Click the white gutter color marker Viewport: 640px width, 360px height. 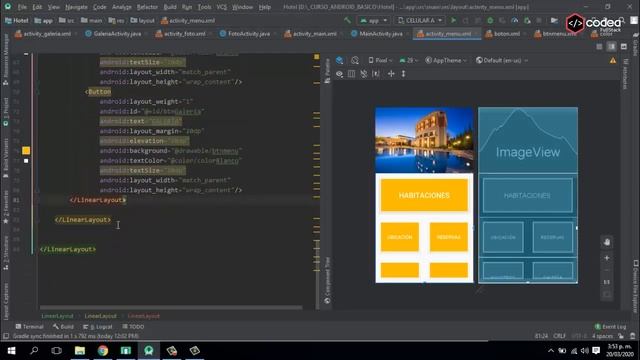tap(26, 161)
